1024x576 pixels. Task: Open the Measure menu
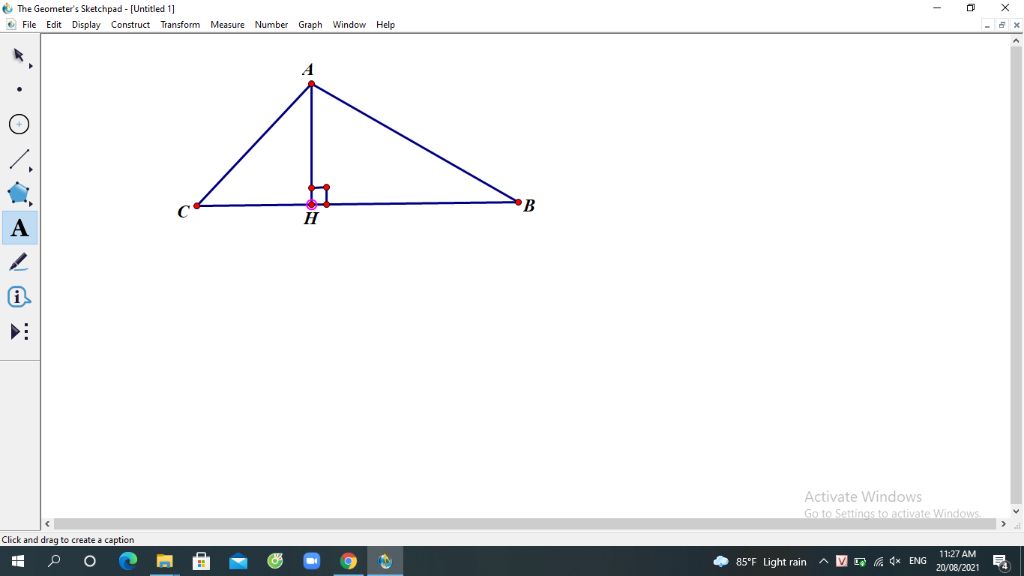click(x=227, y=25)
